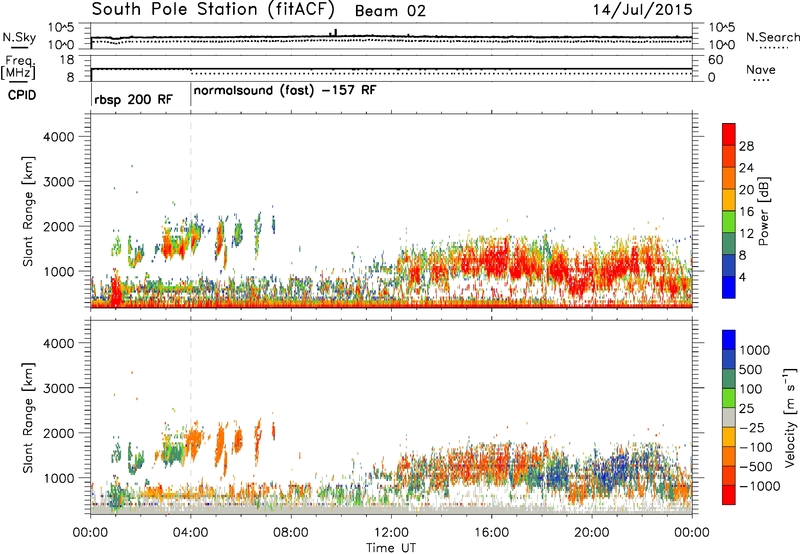Click 'Slant Range [km]' label of power panel
800x554 pixels.
(28, 211)
